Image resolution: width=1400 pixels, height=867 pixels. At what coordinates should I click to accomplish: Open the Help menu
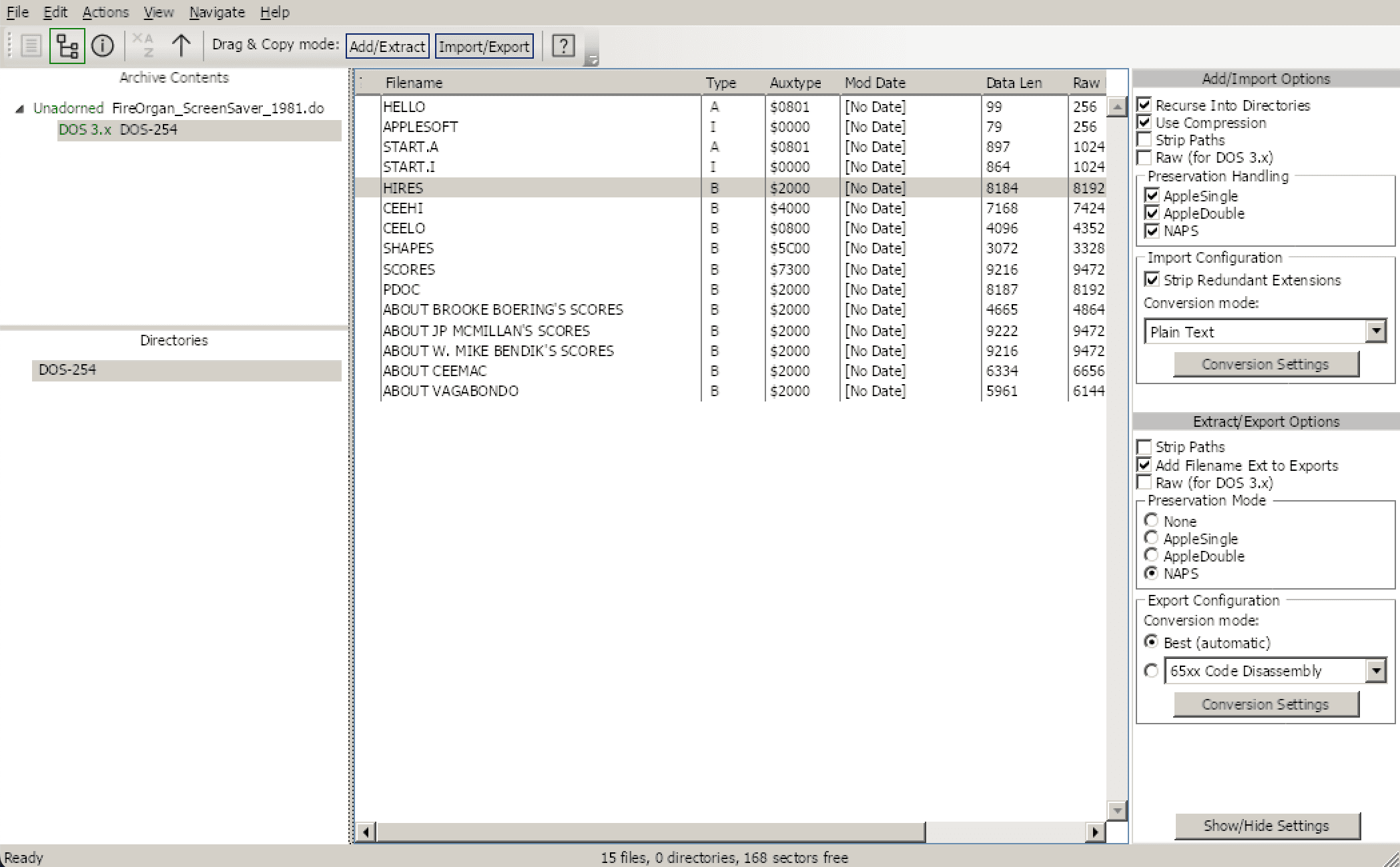(275, 12)
